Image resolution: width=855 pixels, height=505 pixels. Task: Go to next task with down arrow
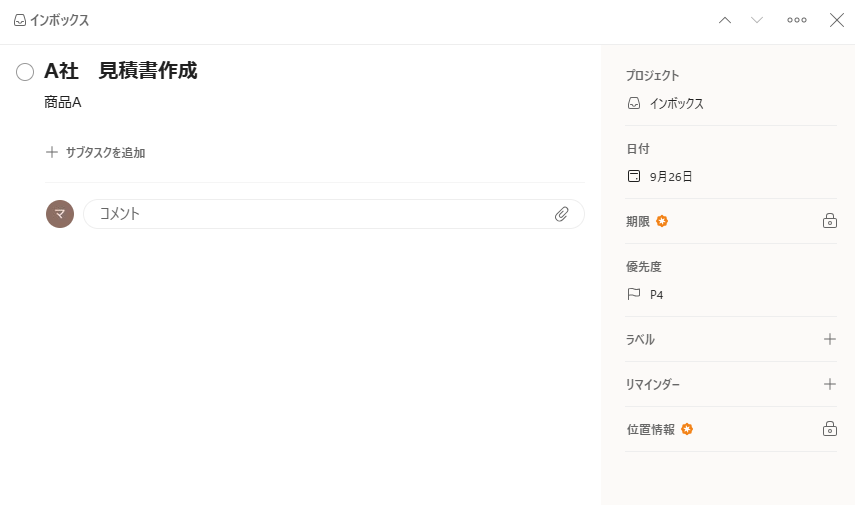[757, 20]
